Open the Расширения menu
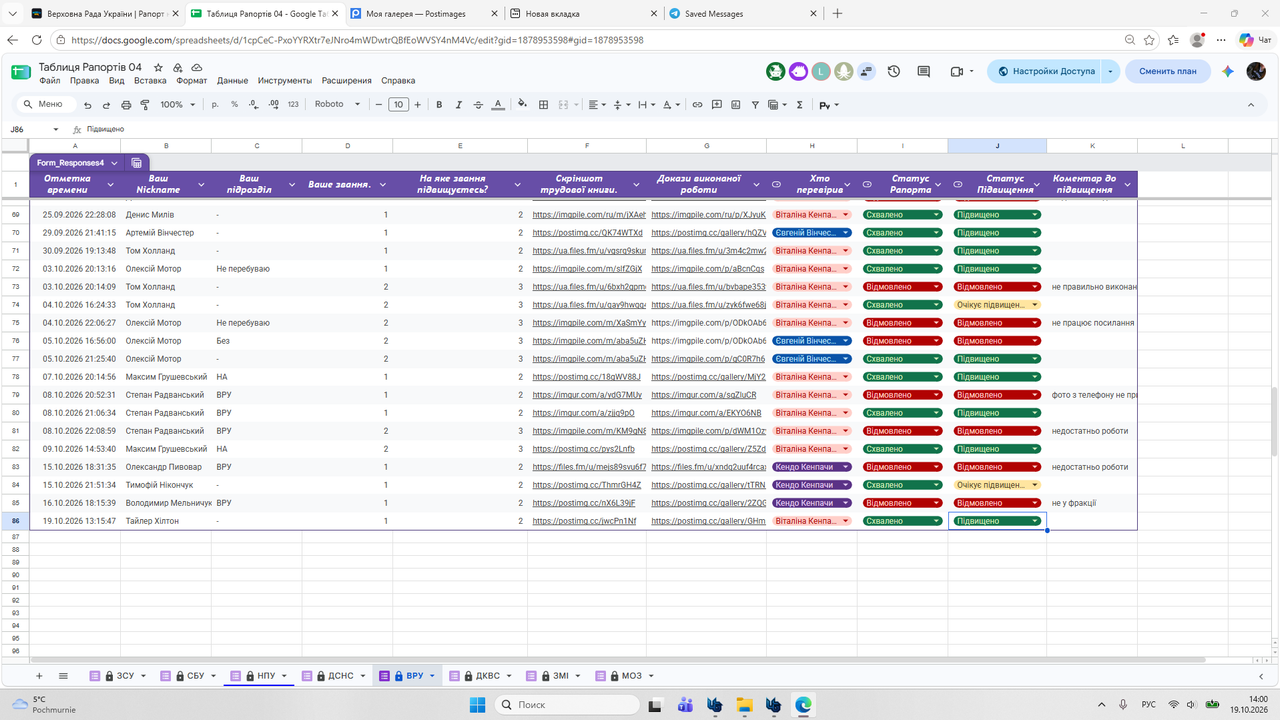 coord(346,81)
